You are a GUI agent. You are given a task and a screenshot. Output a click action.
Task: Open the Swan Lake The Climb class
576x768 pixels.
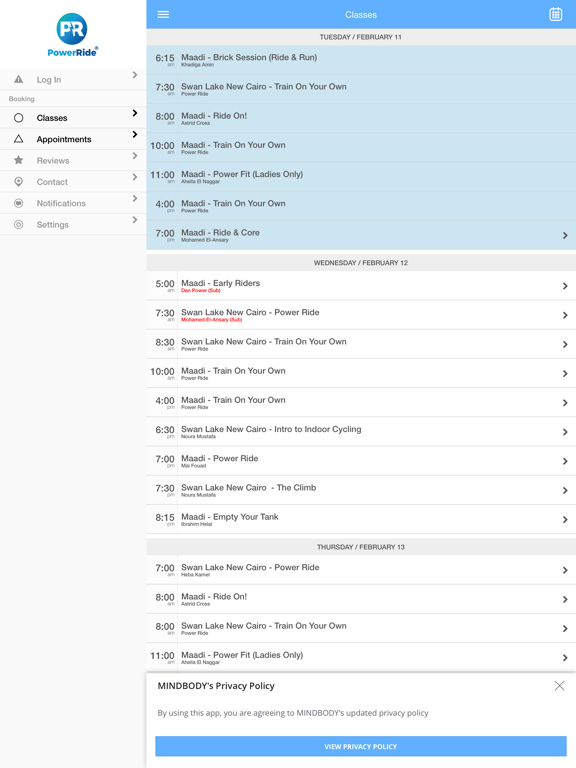(361, 490)
